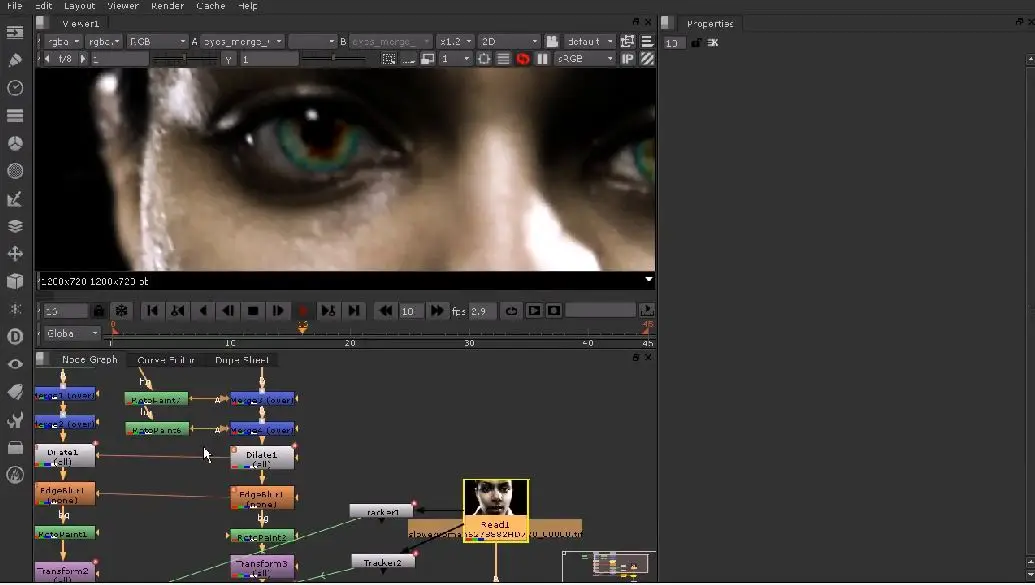Open the Global frame range dropdown
1035x585 pixels.
[x=71, y=333]
